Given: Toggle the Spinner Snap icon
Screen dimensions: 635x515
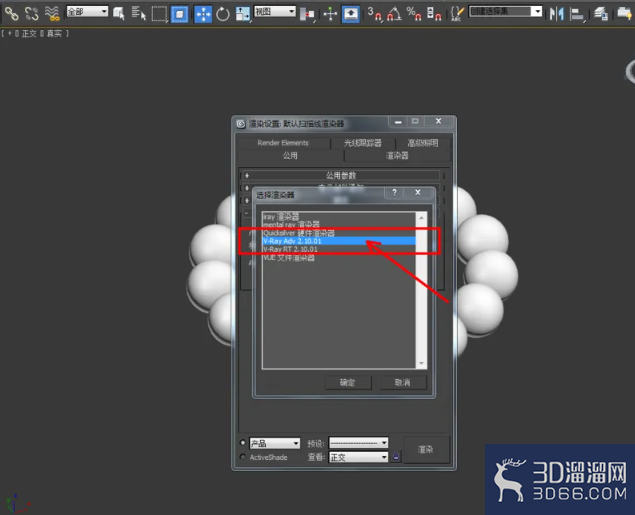Looking at the screenshot, I should [x=434, y=14].
